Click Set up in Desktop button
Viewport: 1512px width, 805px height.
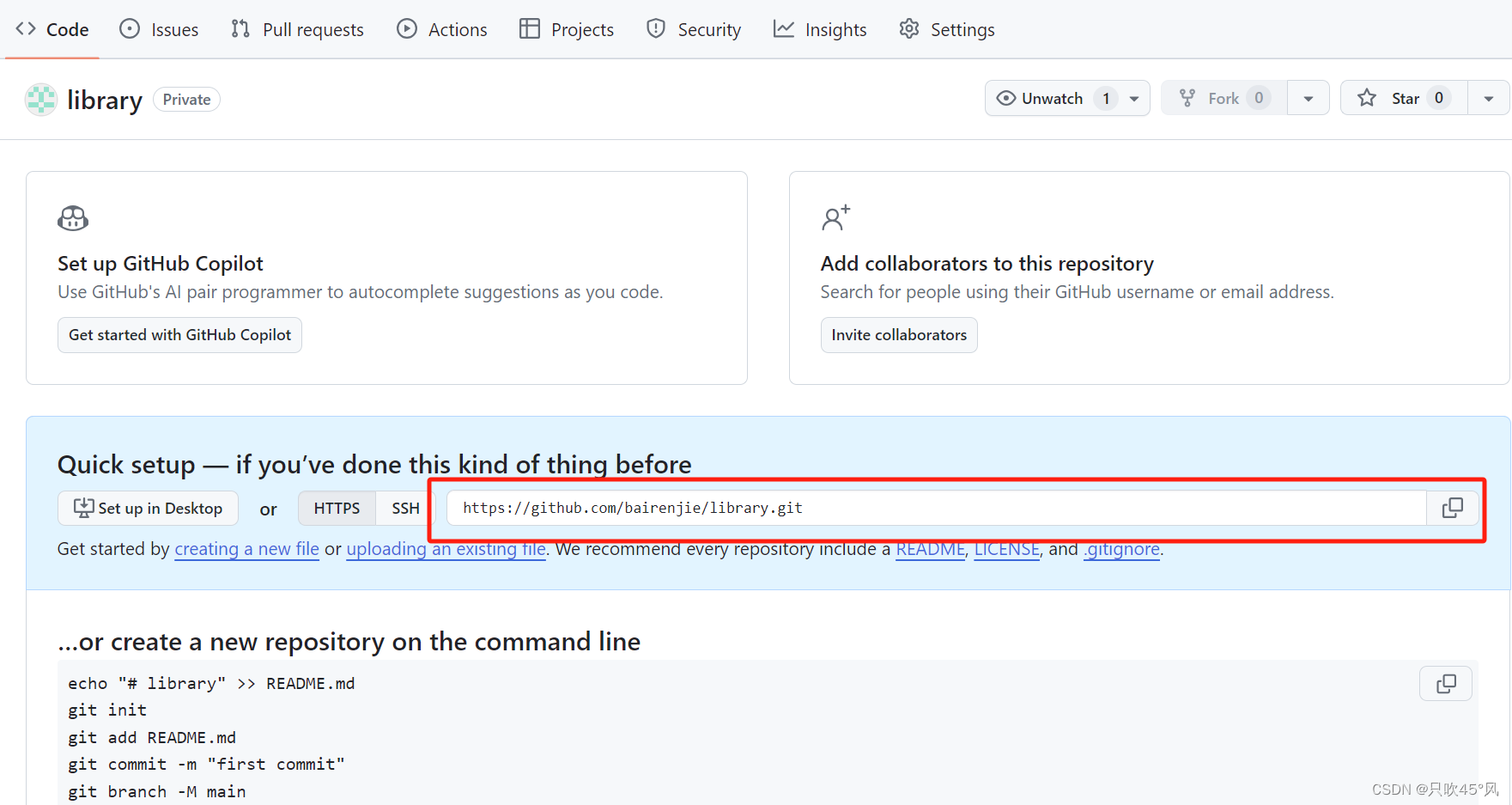pos(148,509)
